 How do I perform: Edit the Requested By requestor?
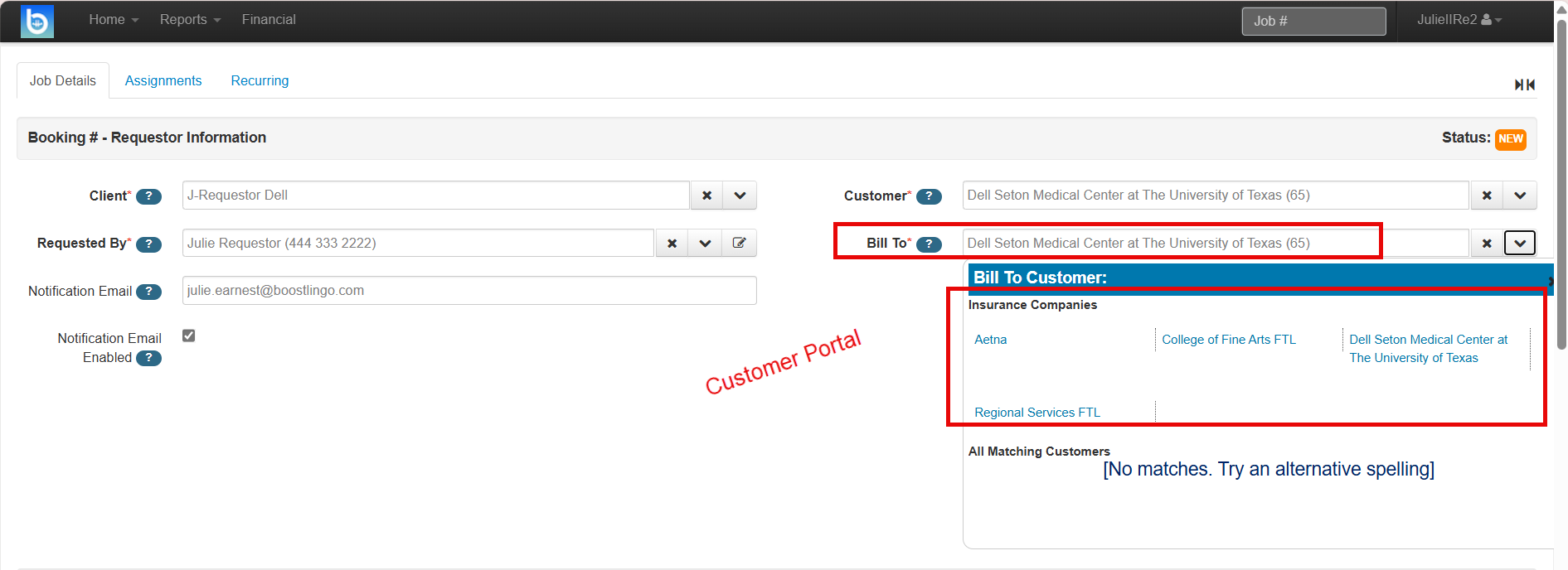739,243
